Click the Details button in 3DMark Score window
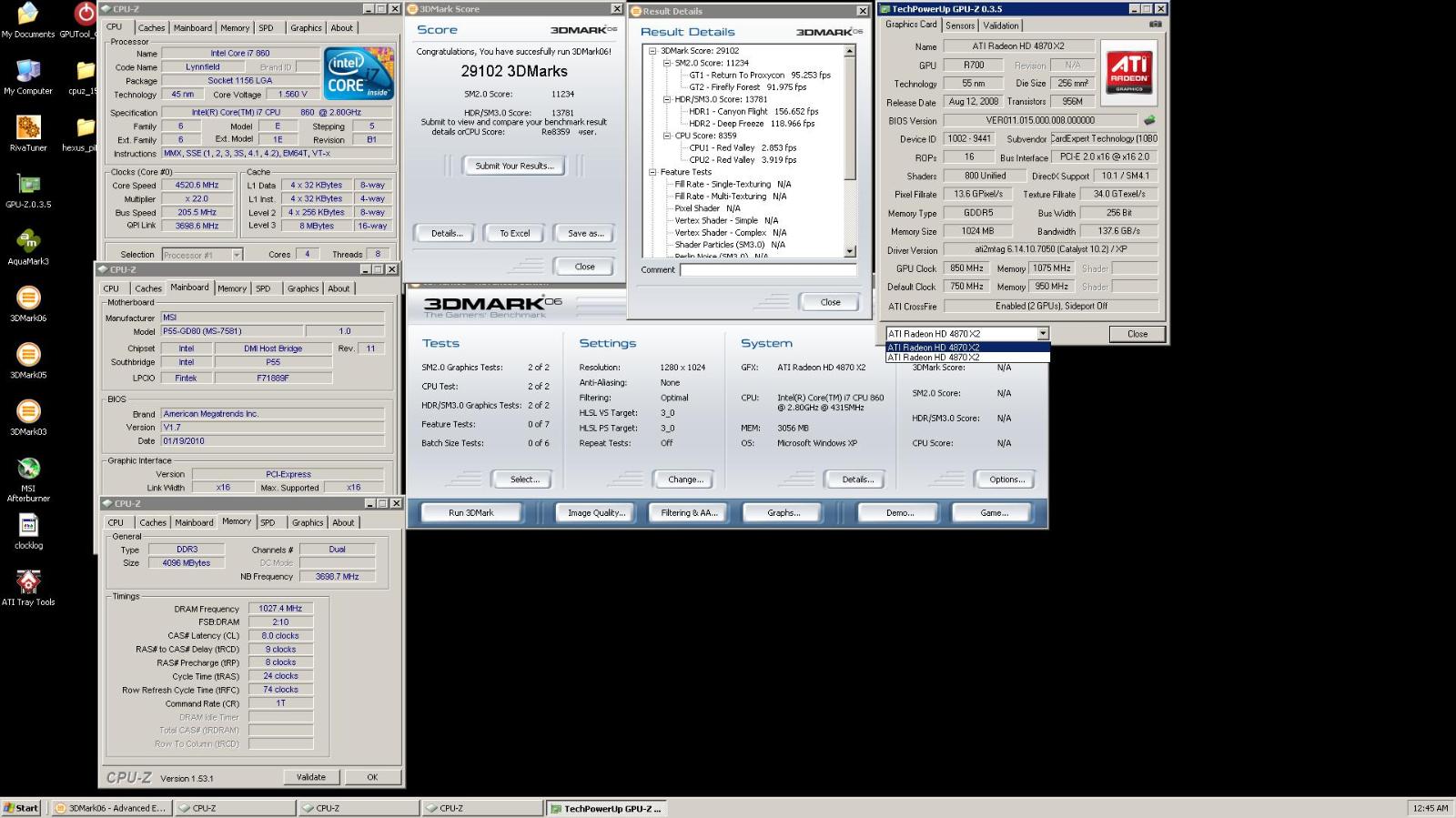Viewport: 1456px width, 818px height. point(447,233)
